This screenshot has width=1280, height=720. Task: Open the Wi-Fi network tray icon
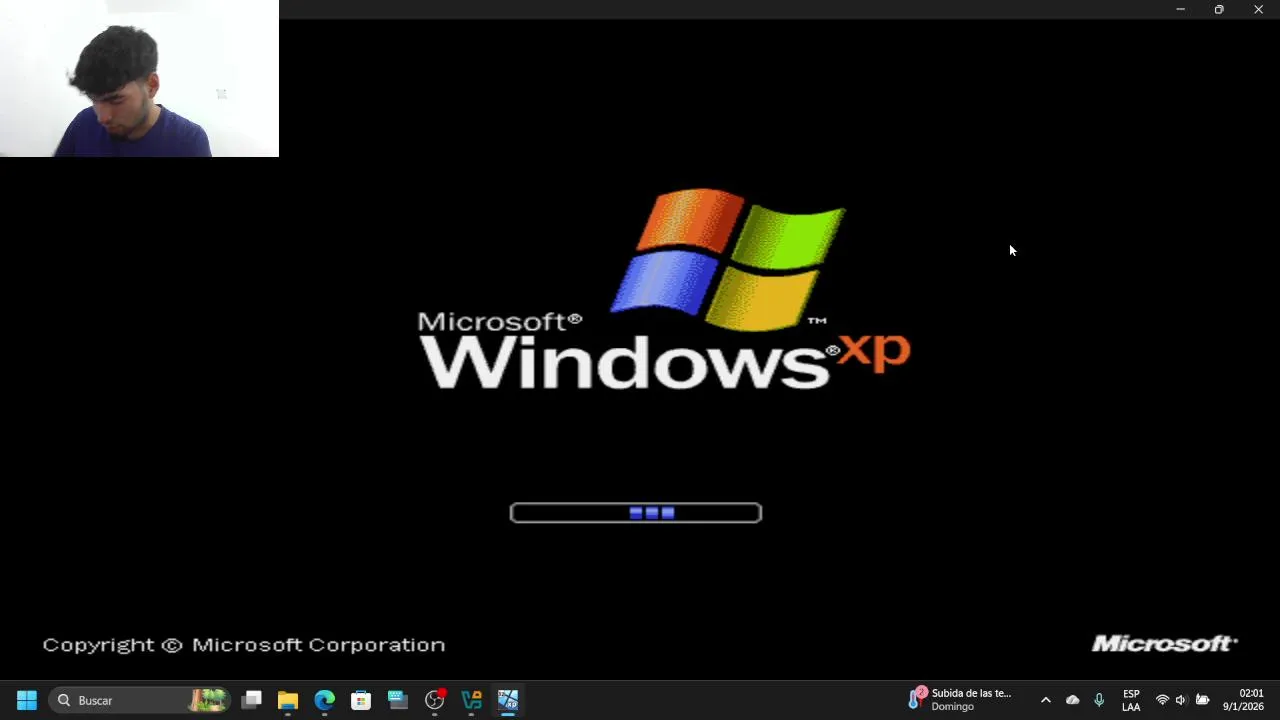pos(1162,700)
